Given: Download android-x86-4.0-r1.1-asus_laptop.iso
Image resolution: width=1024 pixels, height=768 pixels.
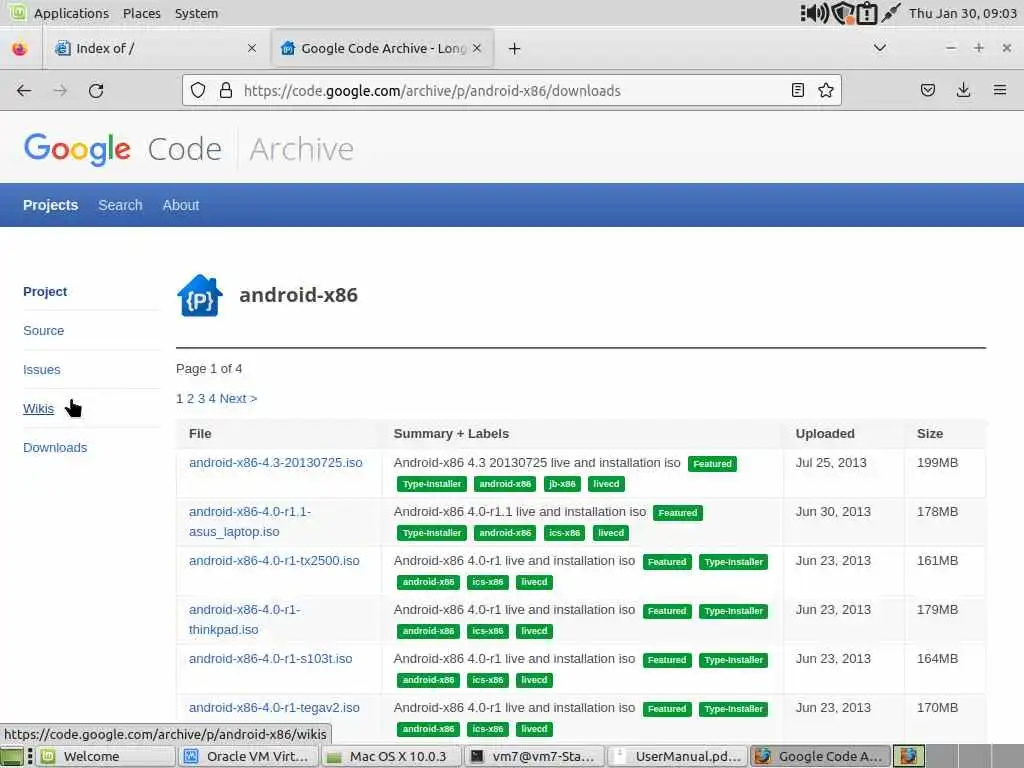Looking at the screenshot, I should coord(250,522).
